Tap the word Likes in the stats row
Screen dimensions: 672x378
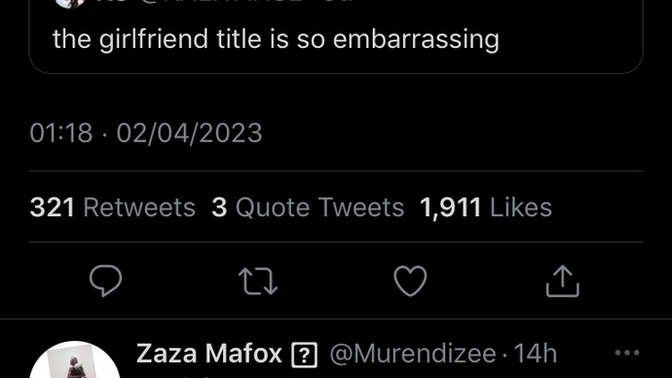[521, 207]
